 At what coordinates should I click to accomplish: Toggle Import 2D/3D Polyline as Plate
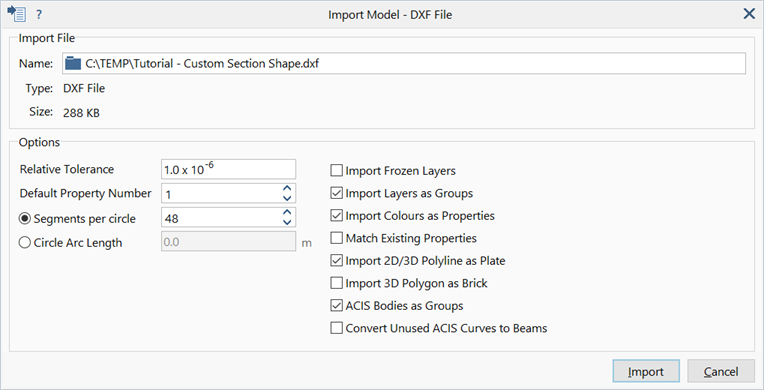coord(337,260)
